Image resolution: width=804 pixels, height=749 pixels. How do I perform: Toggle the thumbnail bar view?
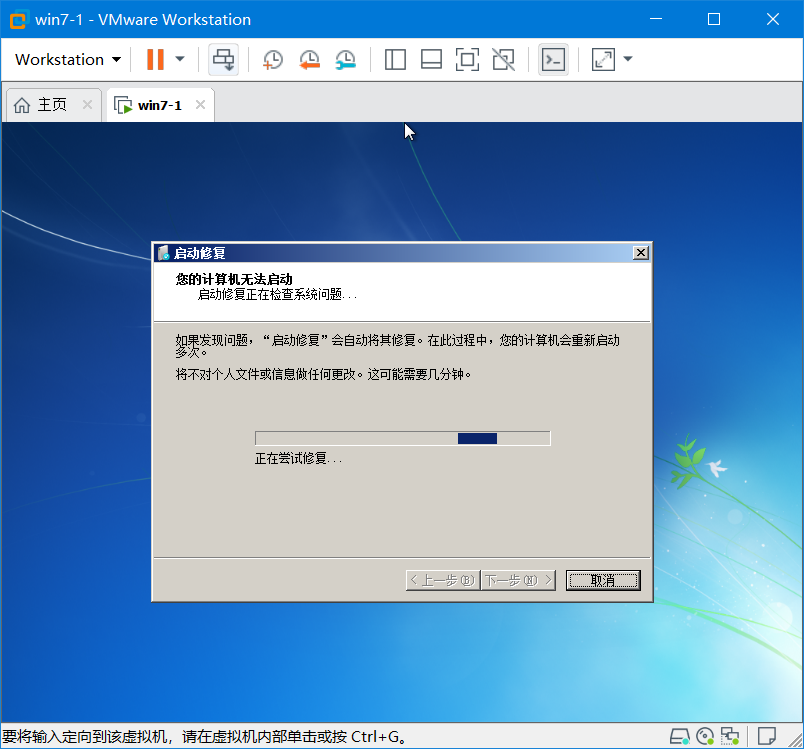(x=431, y=59)
